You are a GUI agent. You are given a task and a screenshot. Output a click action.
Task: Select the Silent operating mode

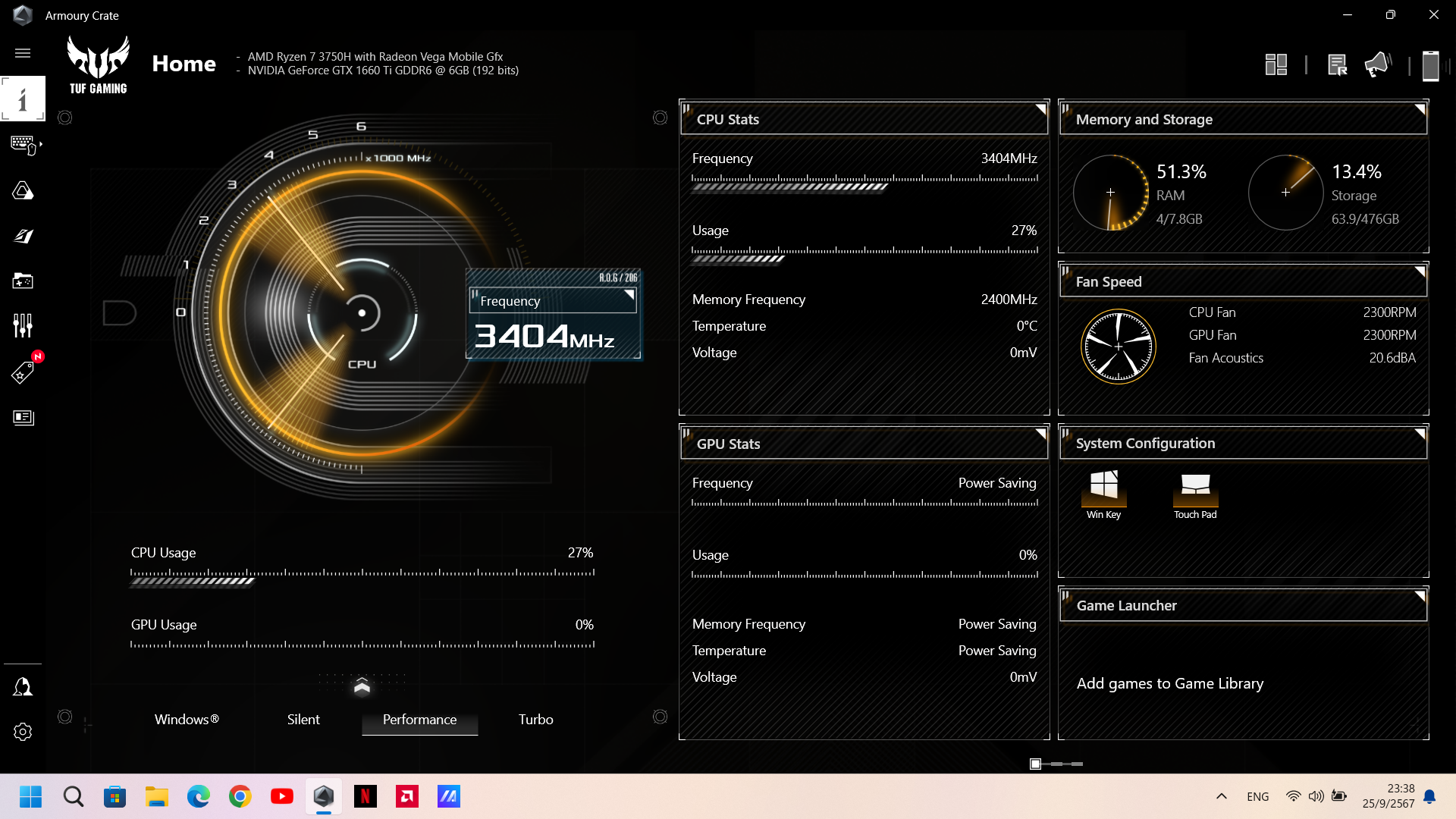(303, 720)
